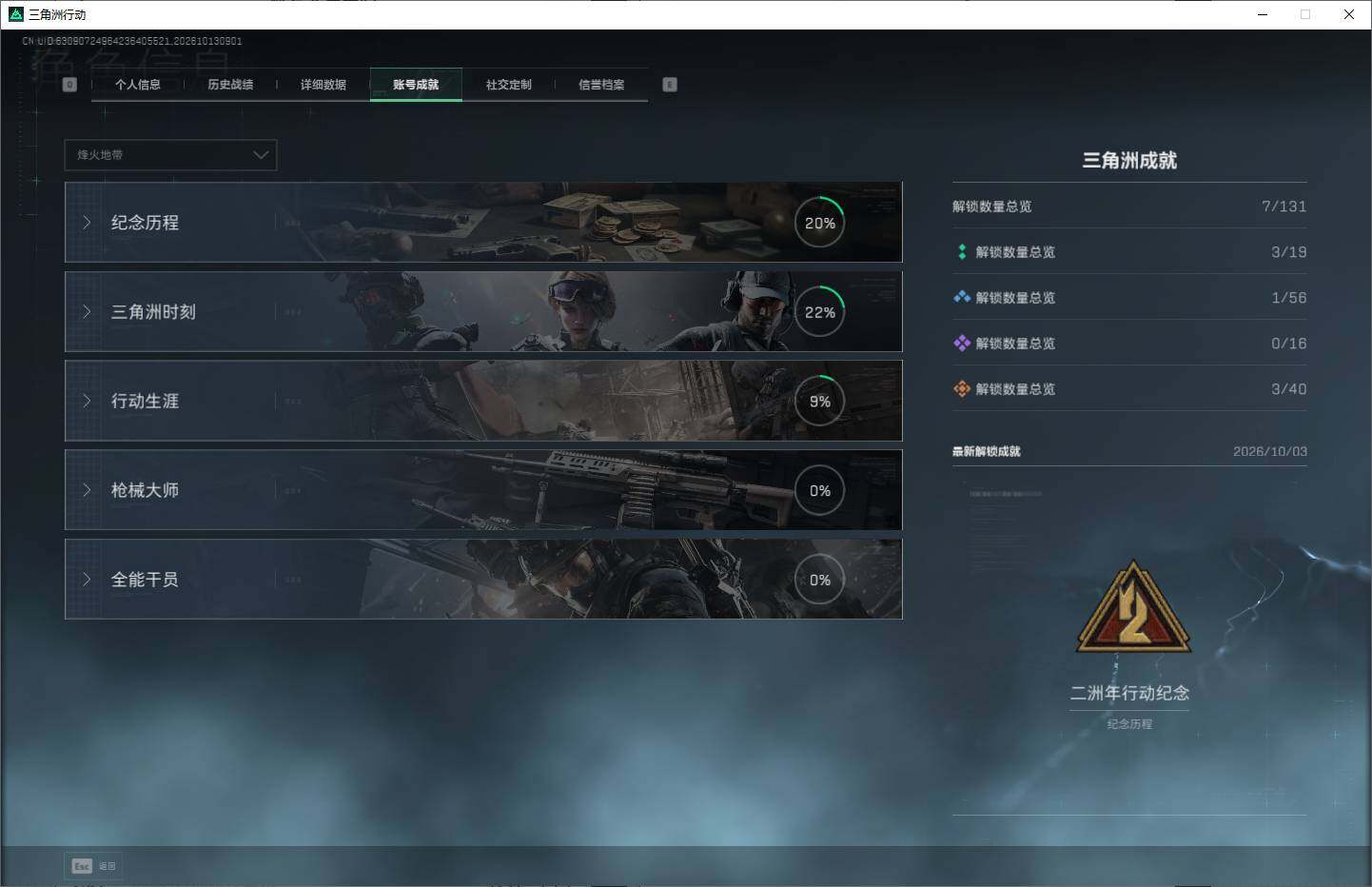Expand the 枪械大师 achievement category

483,490
